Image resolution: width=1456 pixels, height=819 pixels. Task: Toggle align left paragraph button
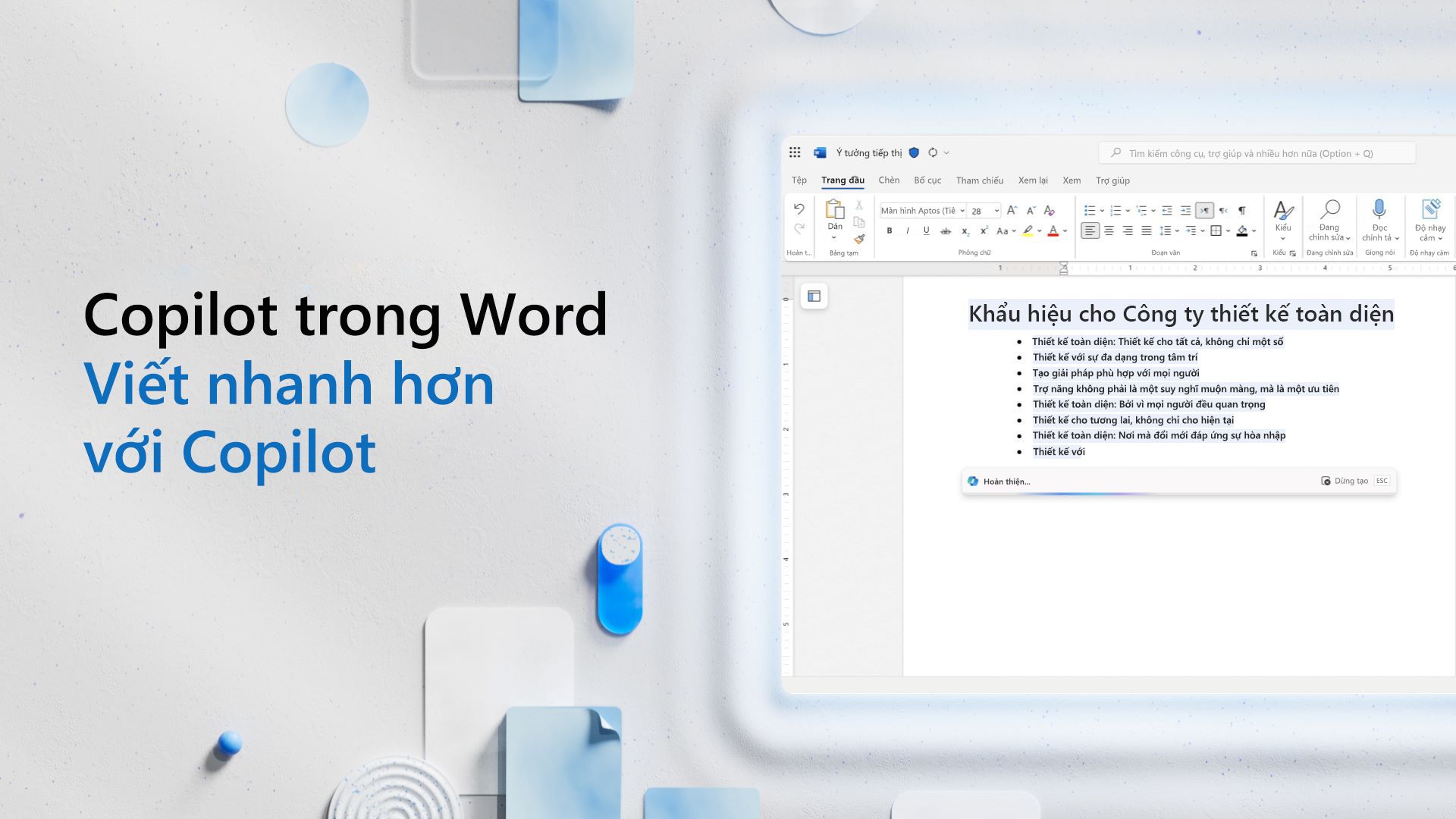tap(1090, 231)
